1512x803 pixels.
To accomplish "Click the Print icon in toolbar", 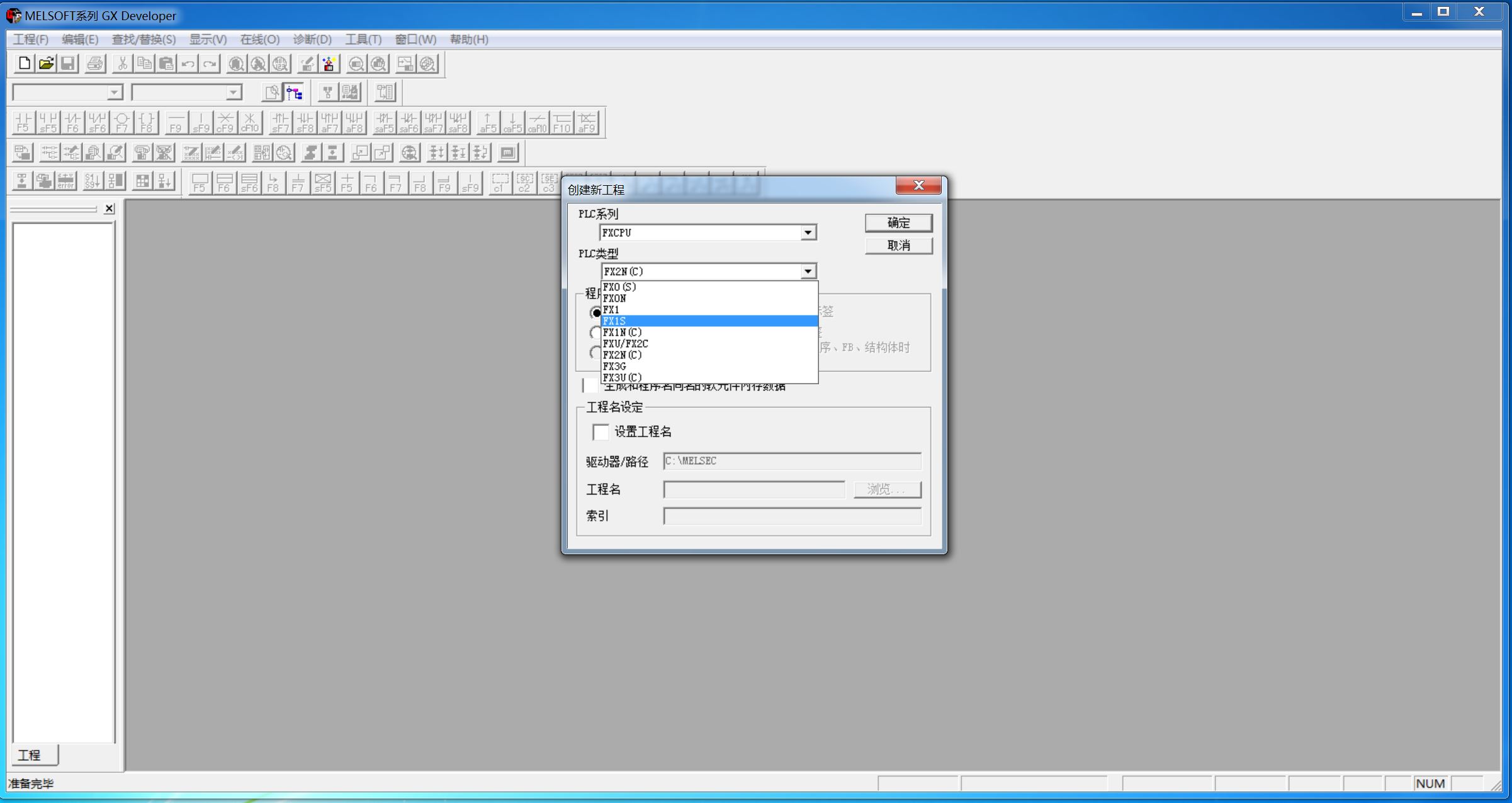I will (x=95, y=64).
